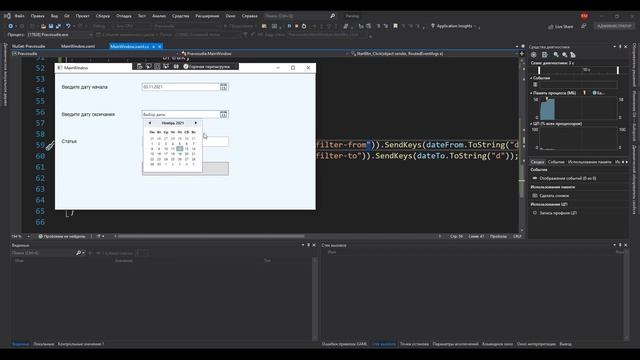Close the MainWindow.xaml.cs tab

(x=160, y=47)
